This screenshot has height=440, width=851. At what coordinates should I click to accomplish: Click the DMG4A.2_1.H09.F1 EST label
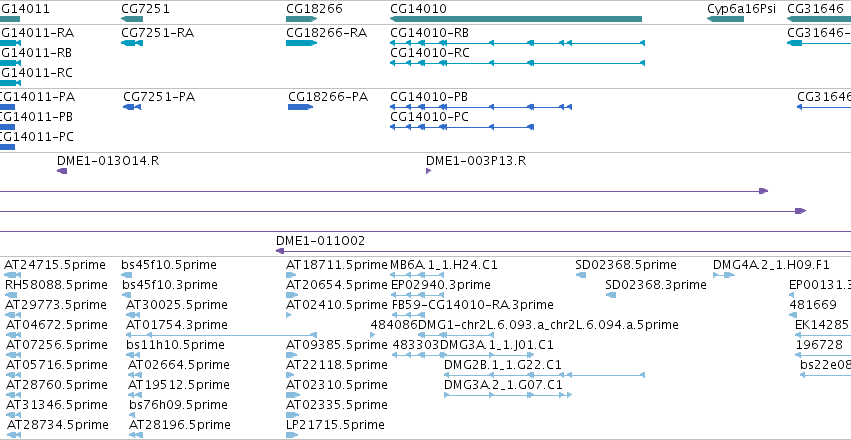pos(771,265)
